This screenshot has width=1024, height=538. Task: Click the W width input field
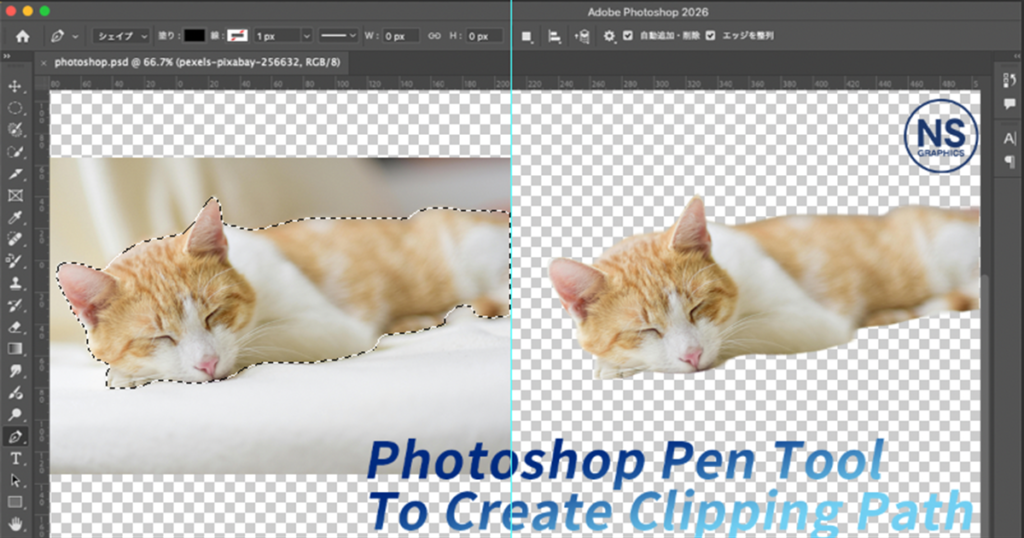tap(401, 36)
